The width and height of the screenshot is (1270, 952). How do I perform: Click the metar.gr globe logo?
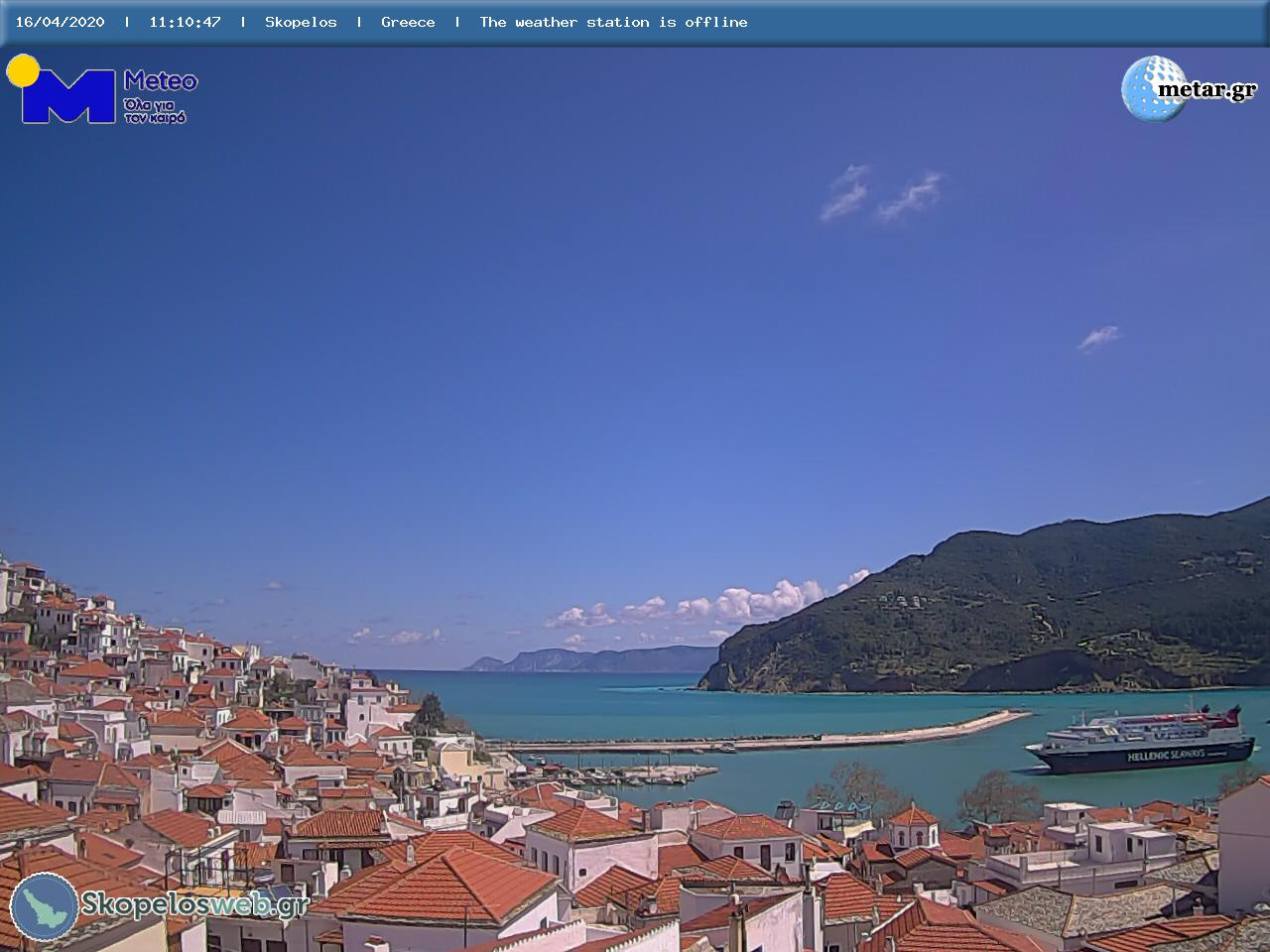(1153, 88)
